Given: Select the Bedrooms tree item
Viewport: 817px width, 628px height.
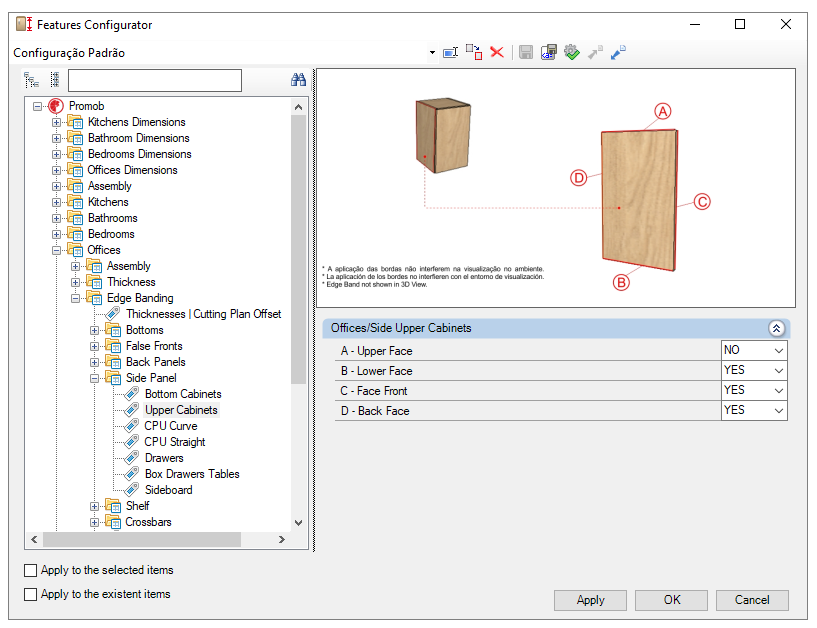Looking at the screenshot, I should pyautogui.click(x=111, y=234).
